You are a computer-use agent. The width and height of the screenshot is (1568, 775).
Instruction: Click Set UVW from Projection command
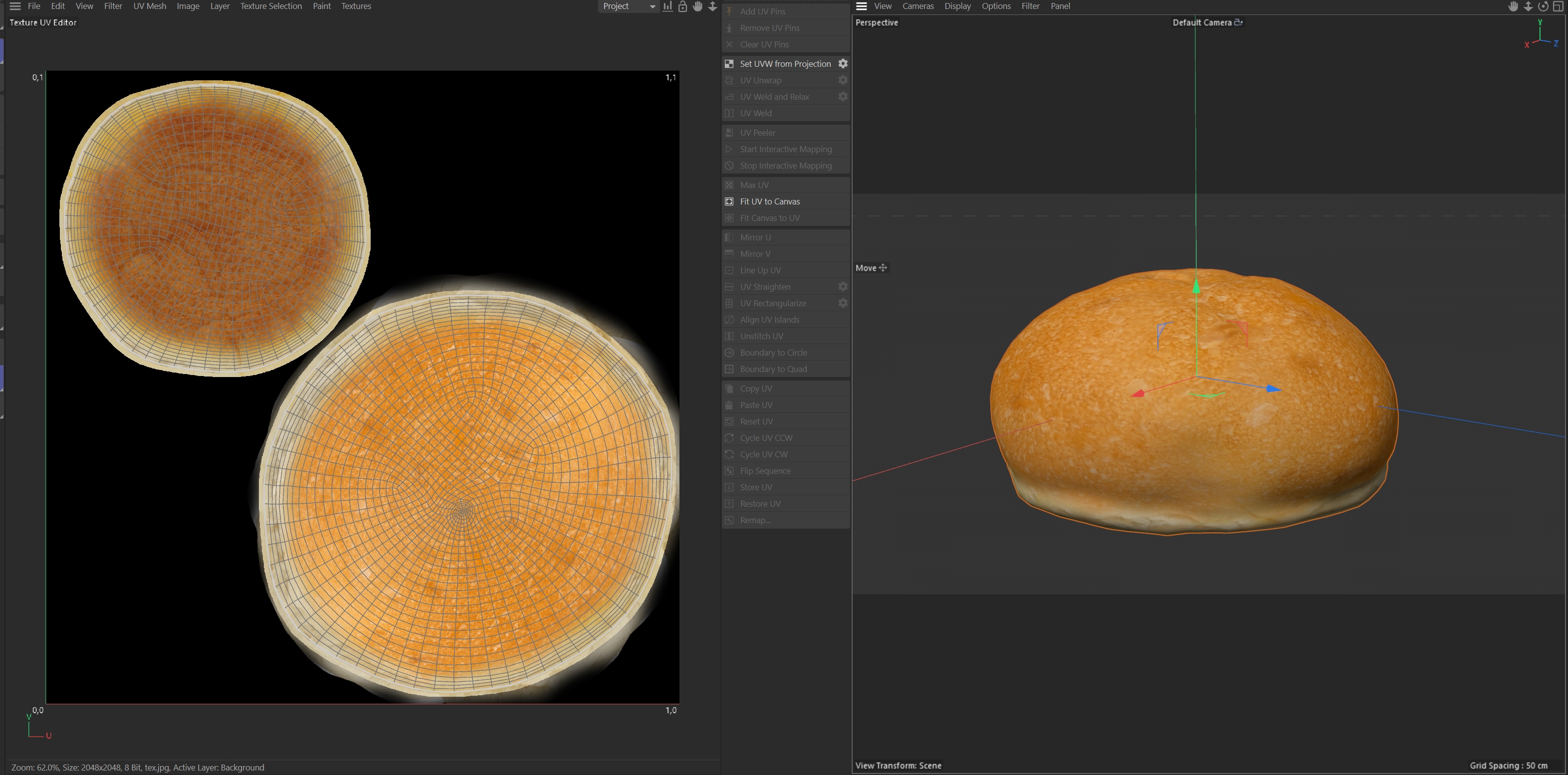(x=785, y=64)
